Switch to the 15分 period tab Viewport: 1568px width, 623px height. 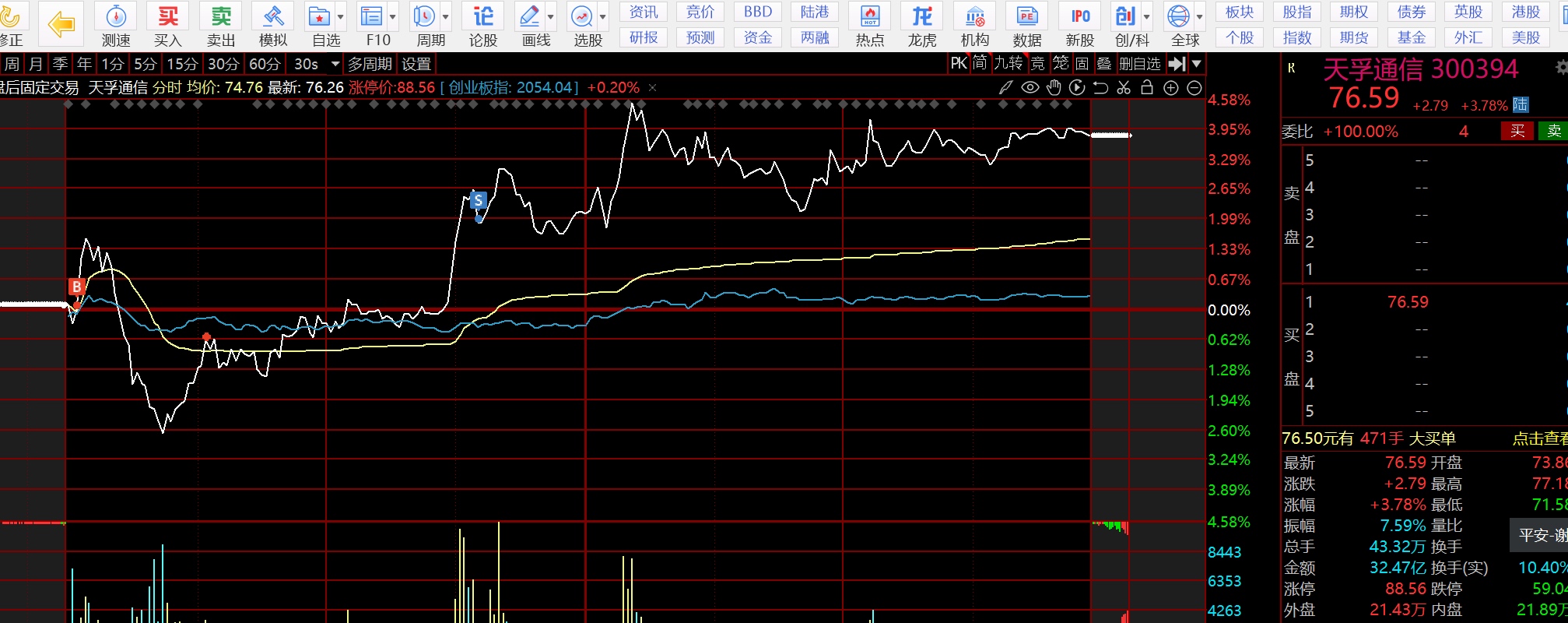click(x=182, y=64)
